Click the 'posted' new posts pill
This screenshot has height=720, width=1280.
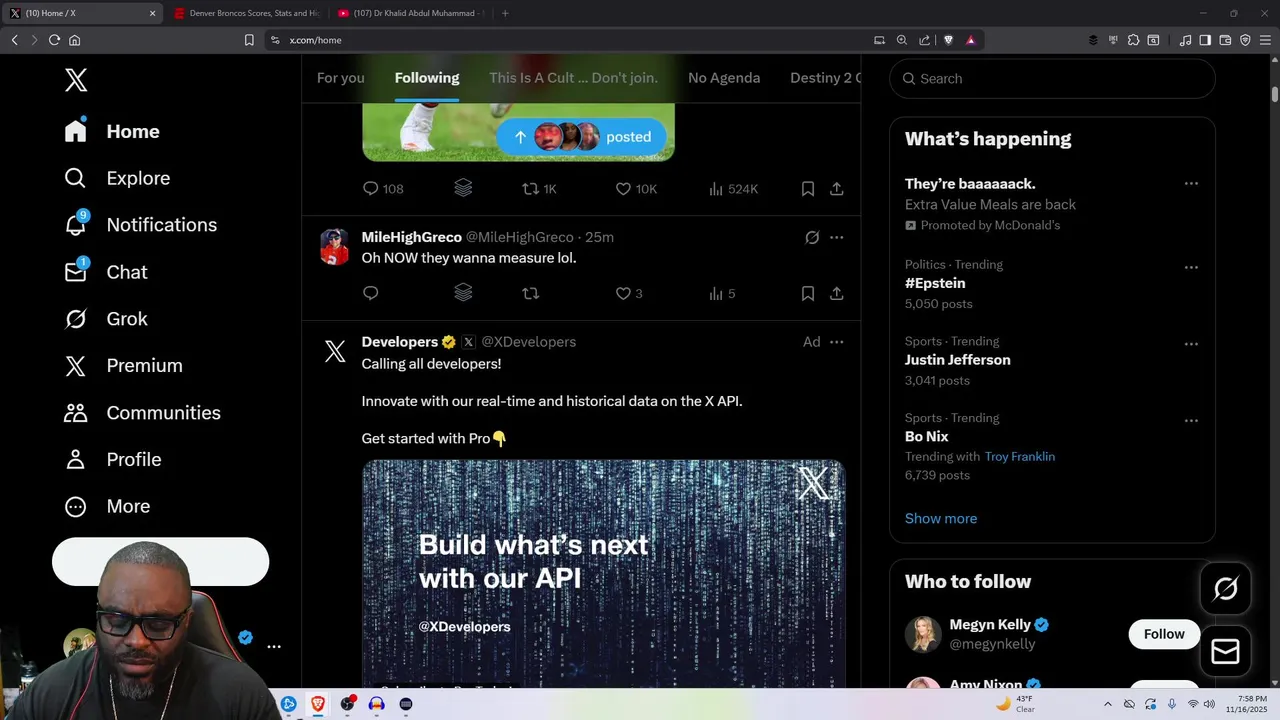point(581,137)
